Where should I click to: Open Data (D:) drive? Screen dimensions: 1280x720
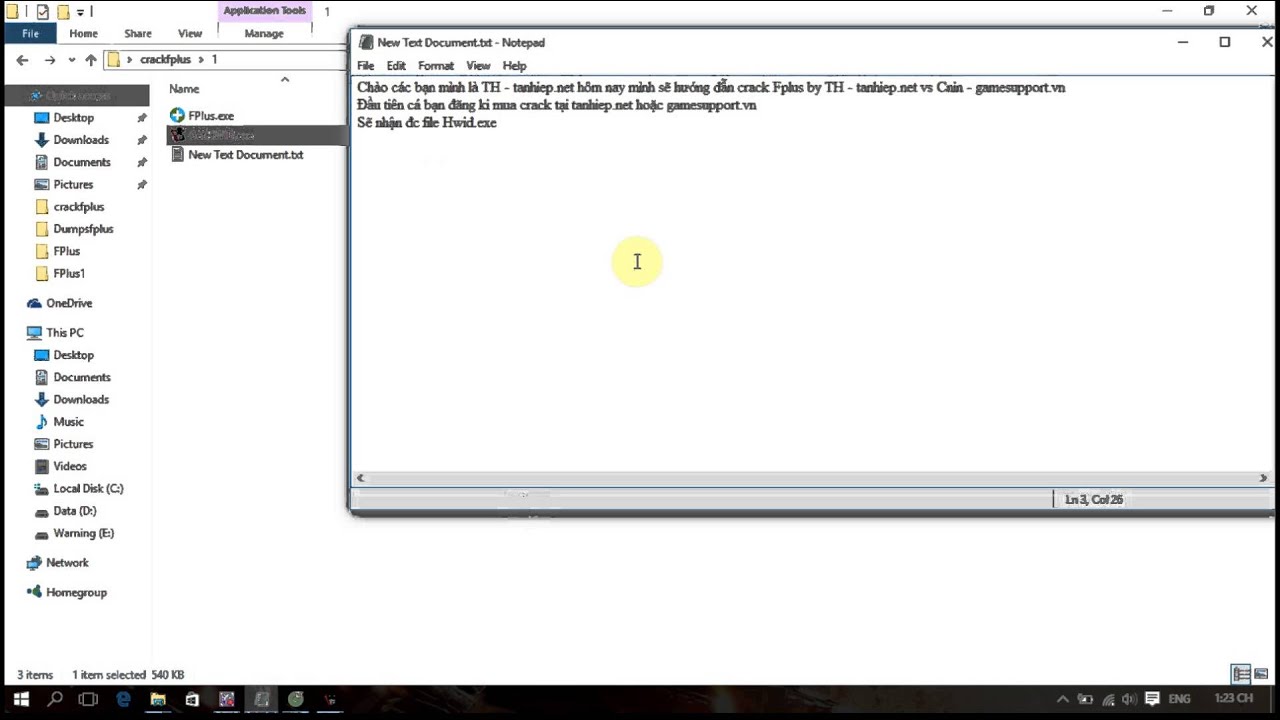click(x=75, y=511)
